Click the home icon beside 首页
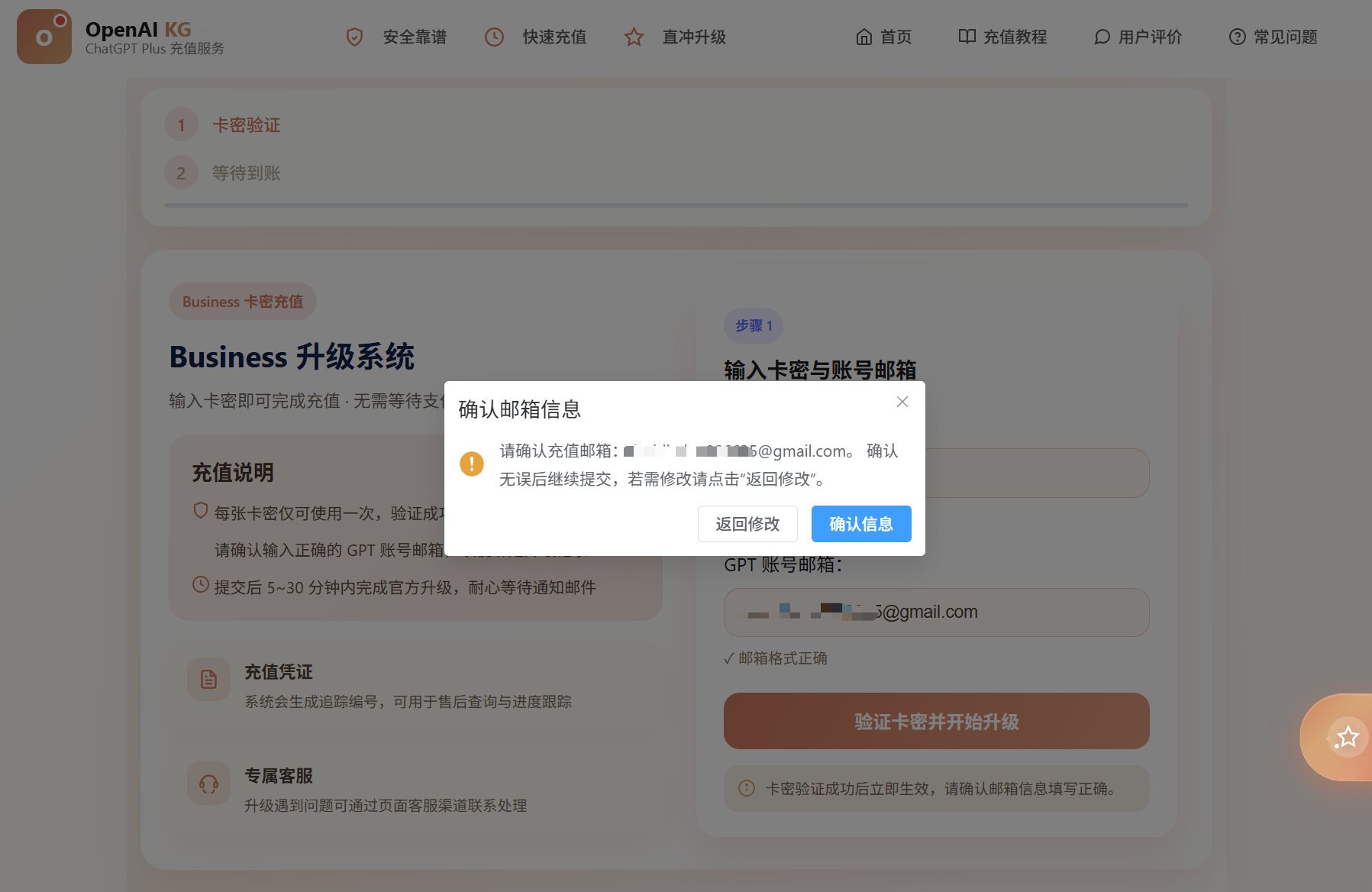The width and height of the screenshot is (1372, 892). tap(864, 37)
